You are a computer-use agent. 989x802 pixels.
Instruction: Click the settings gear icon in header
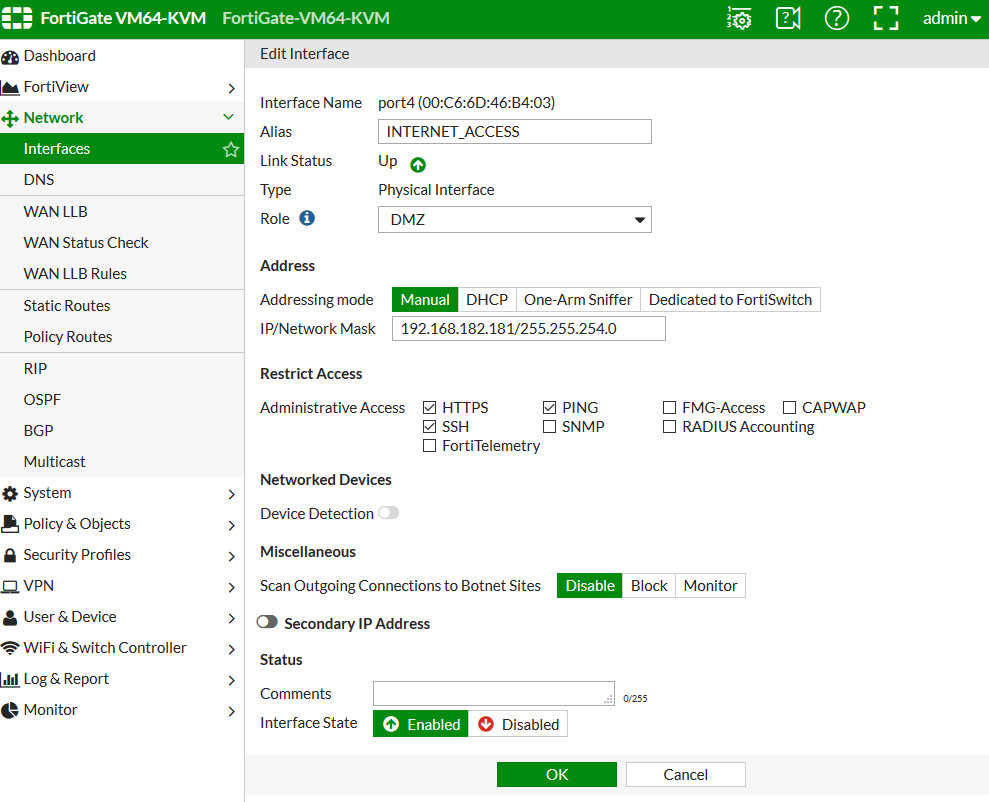[739, 19]
